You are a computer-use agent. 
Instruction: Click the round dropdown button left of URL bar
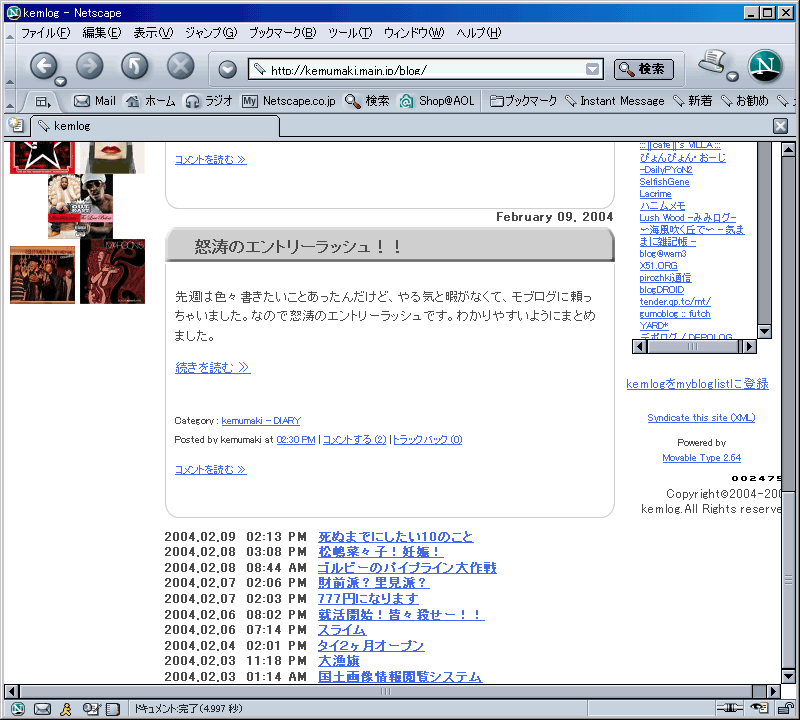(x=228, y=69)
